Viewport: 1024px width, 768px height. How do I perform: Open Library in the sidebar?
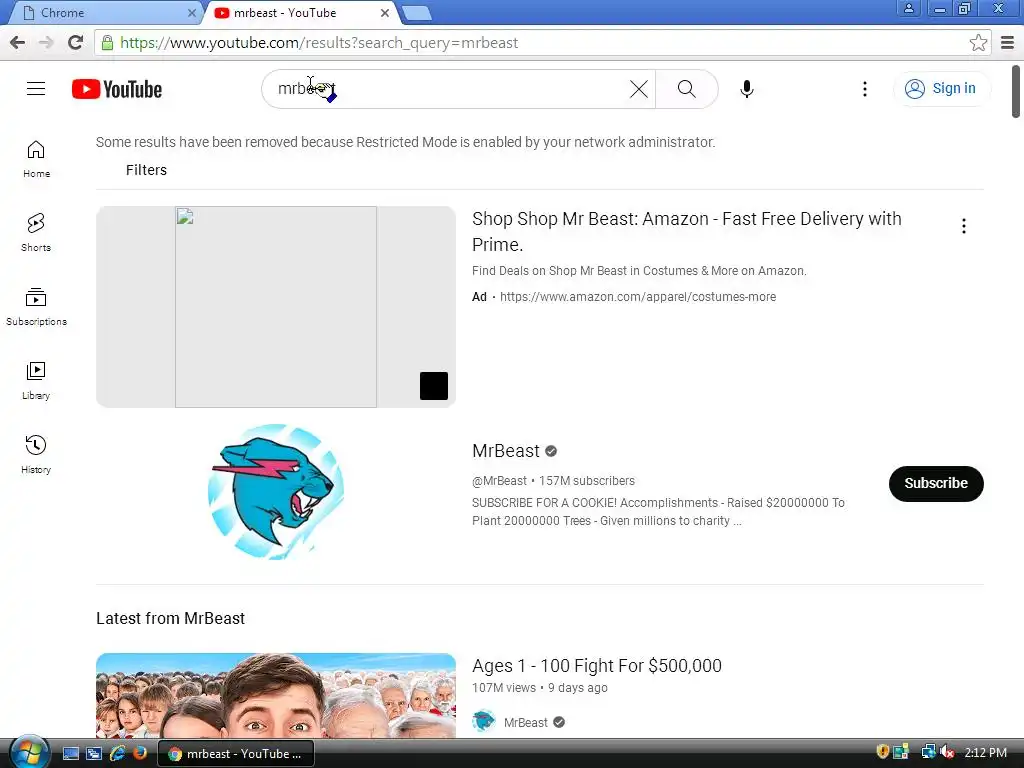point(36,381)
